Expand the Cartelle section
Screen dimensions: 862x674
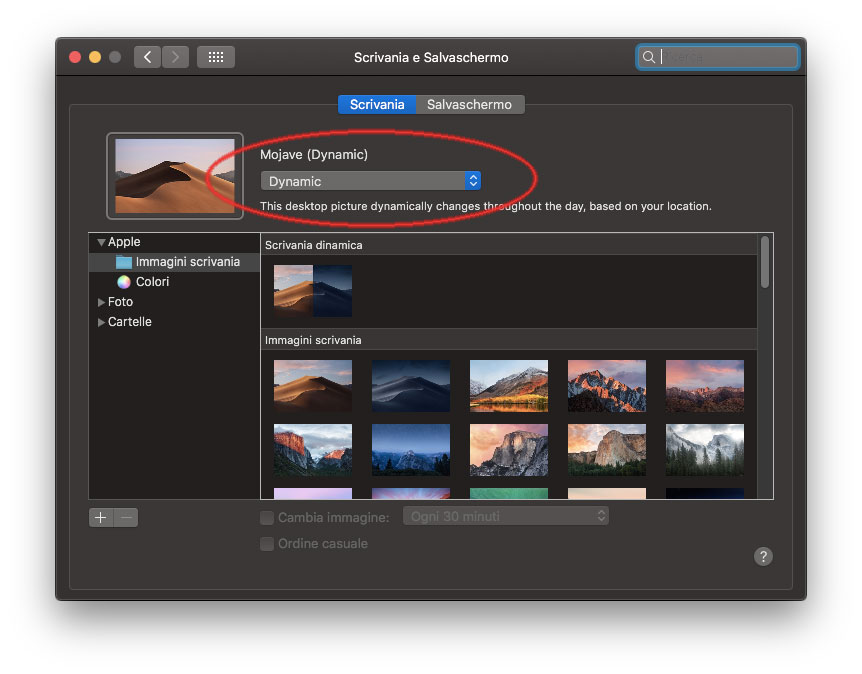[x=101, y=322]
